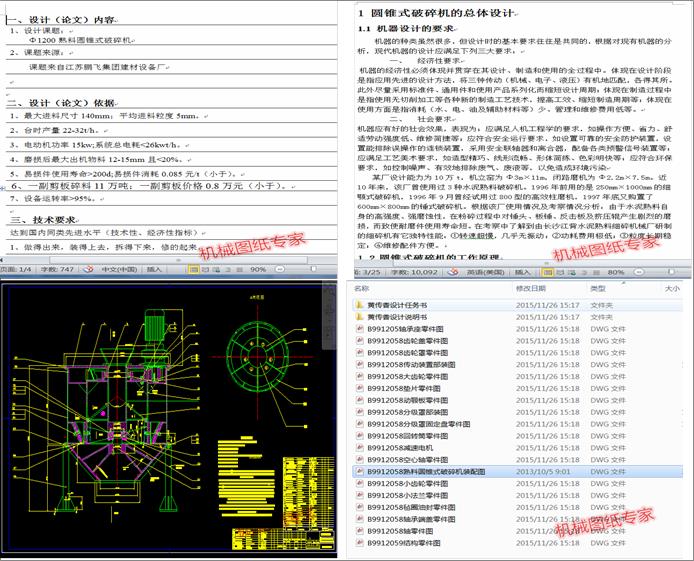
Task: Click heading 二、设计（论文）依据 in the 90% Word window
Action: 61,103
